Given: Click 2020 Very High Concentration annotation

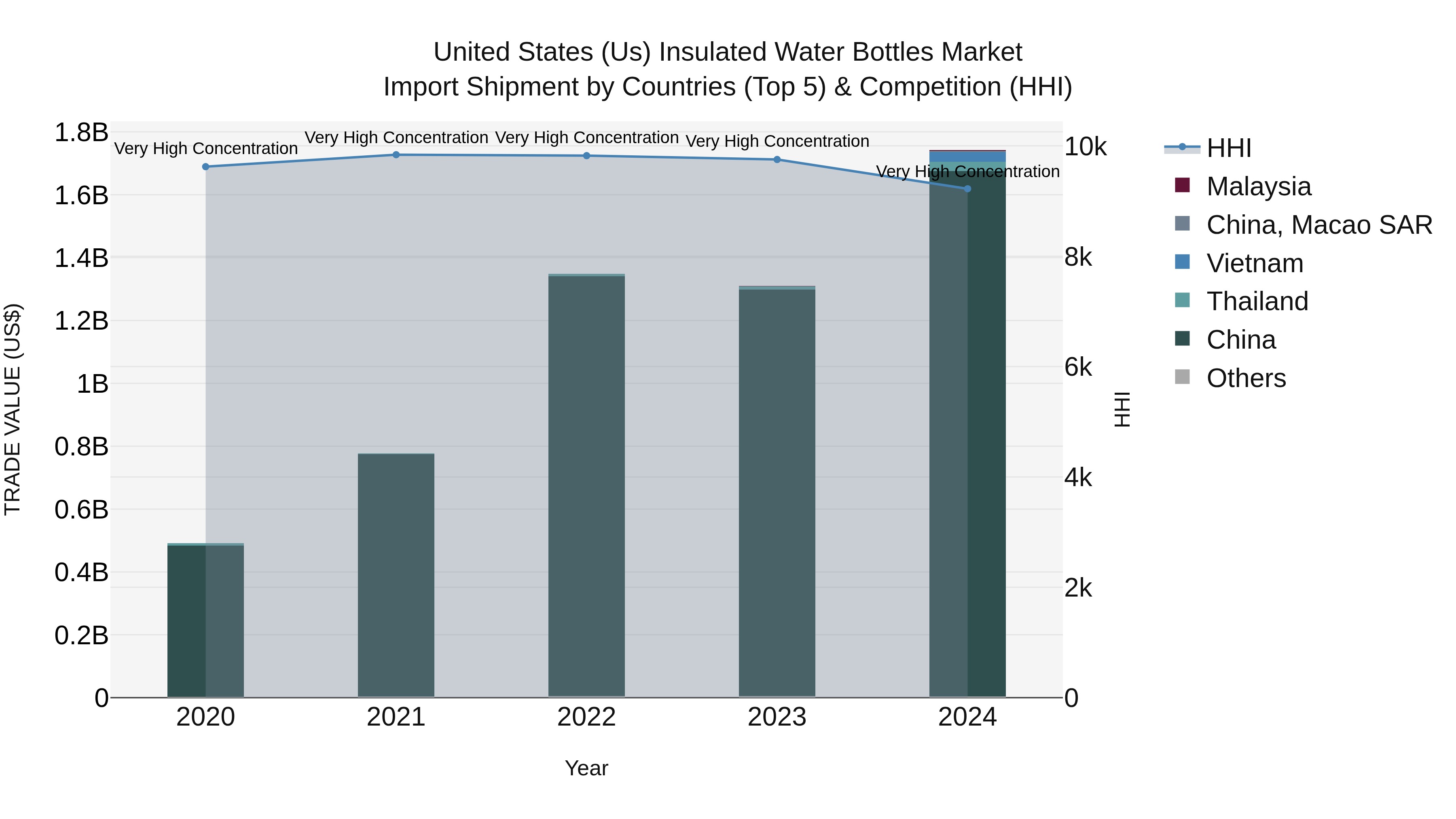Looking at the screenshot, I should tap(206, 149).
